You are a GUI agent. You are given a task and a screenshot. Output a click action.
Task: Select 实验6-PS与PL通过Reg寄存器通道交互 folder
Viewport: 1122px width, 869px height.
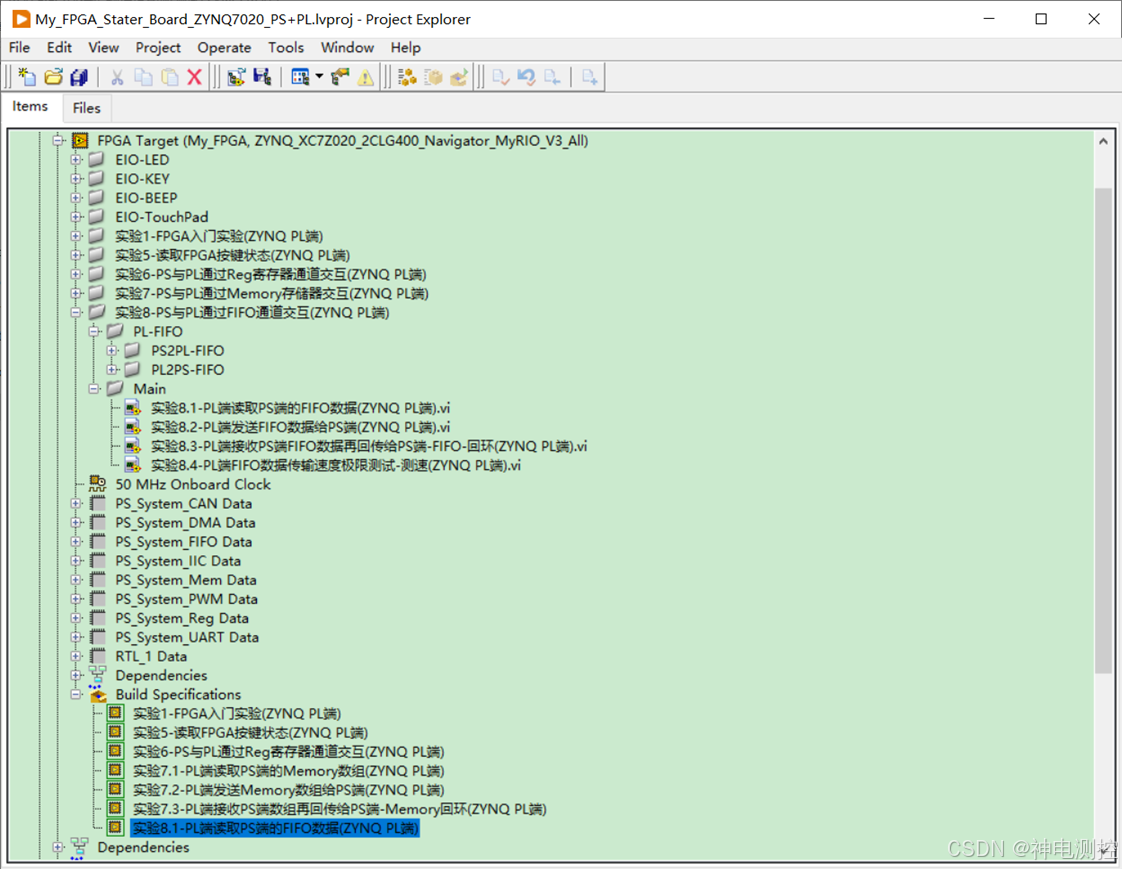(x=270, y=274)
